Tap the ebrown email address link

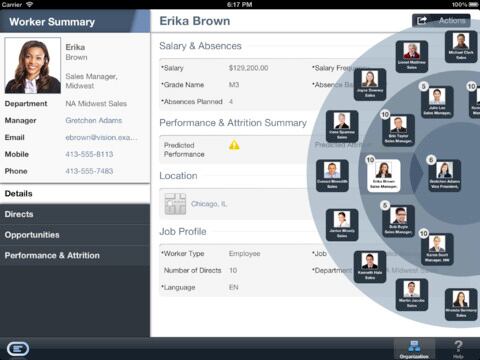pyautogui.click(x=101, y=137)
